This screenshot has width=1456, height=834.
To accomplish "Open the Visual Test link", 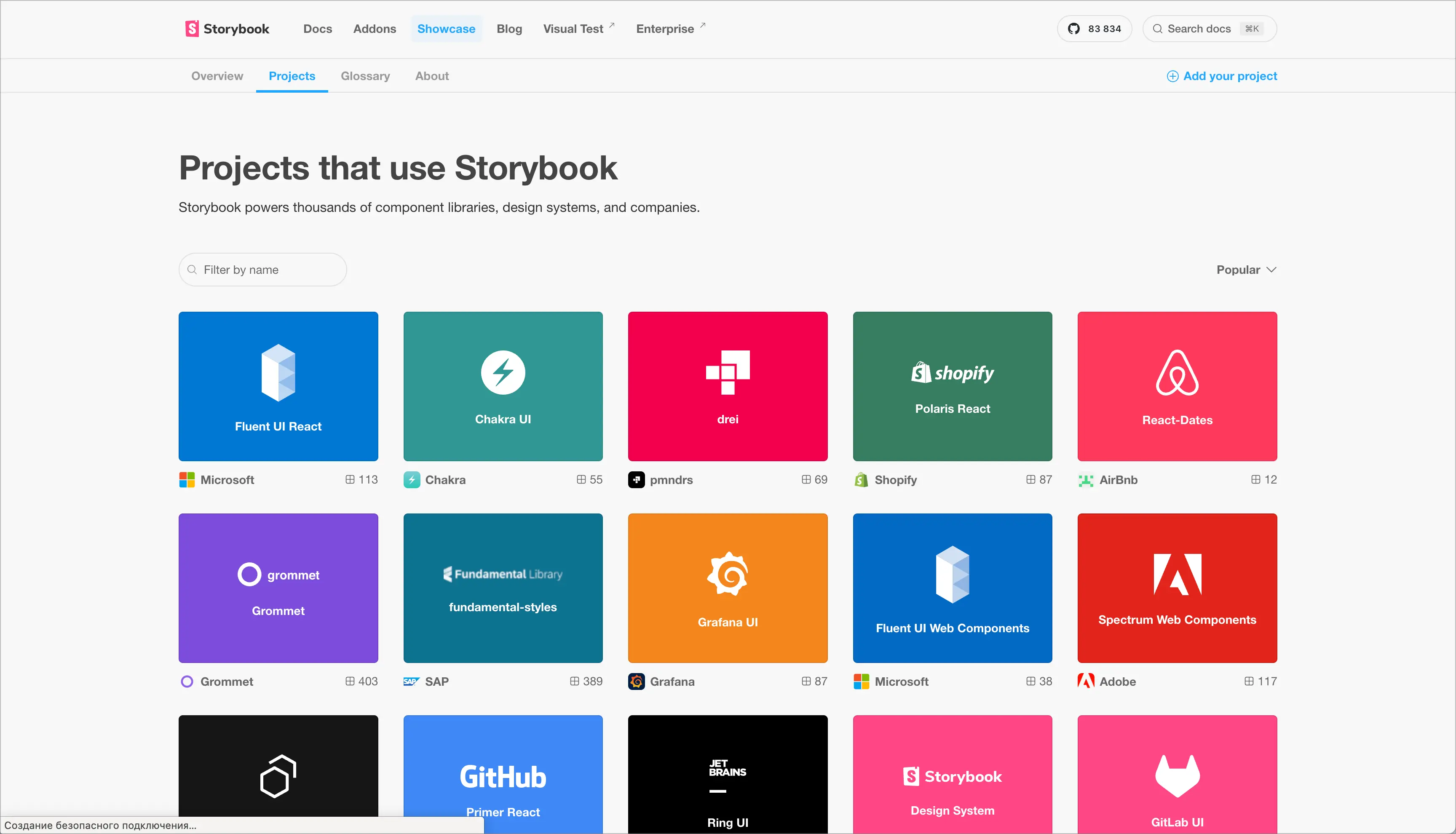I will click(578, 29).
